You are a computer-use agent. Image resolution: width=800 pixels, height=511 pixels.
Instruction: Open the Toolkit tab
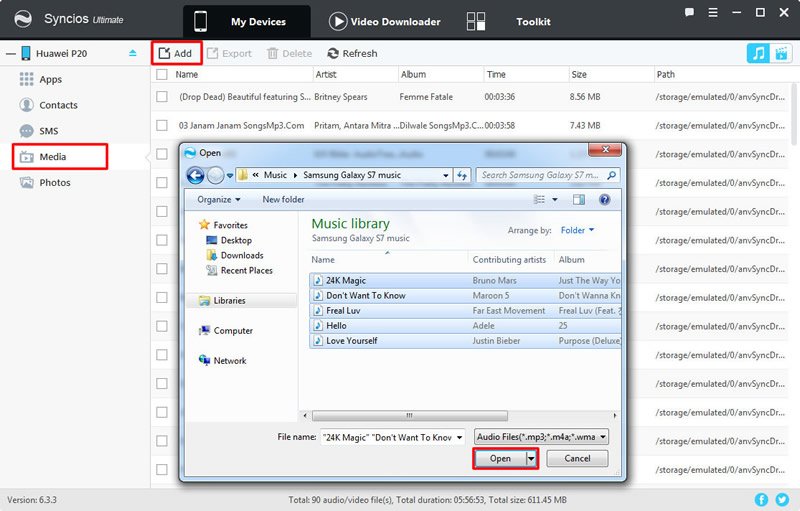508,21
